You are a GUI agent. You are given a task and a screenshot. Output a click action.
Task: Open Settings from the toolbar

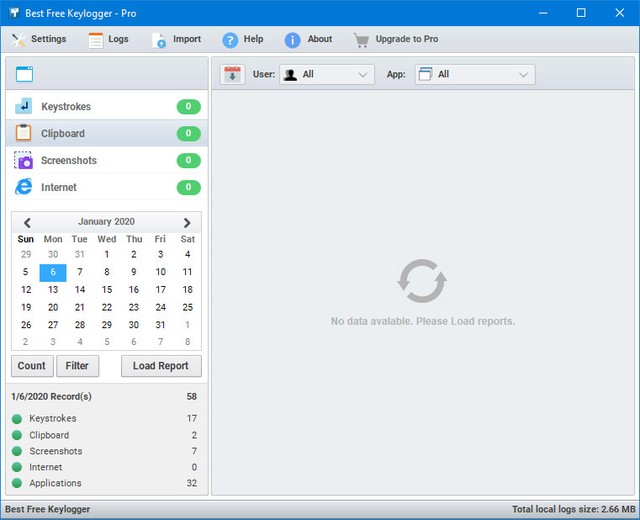[38, 40]
